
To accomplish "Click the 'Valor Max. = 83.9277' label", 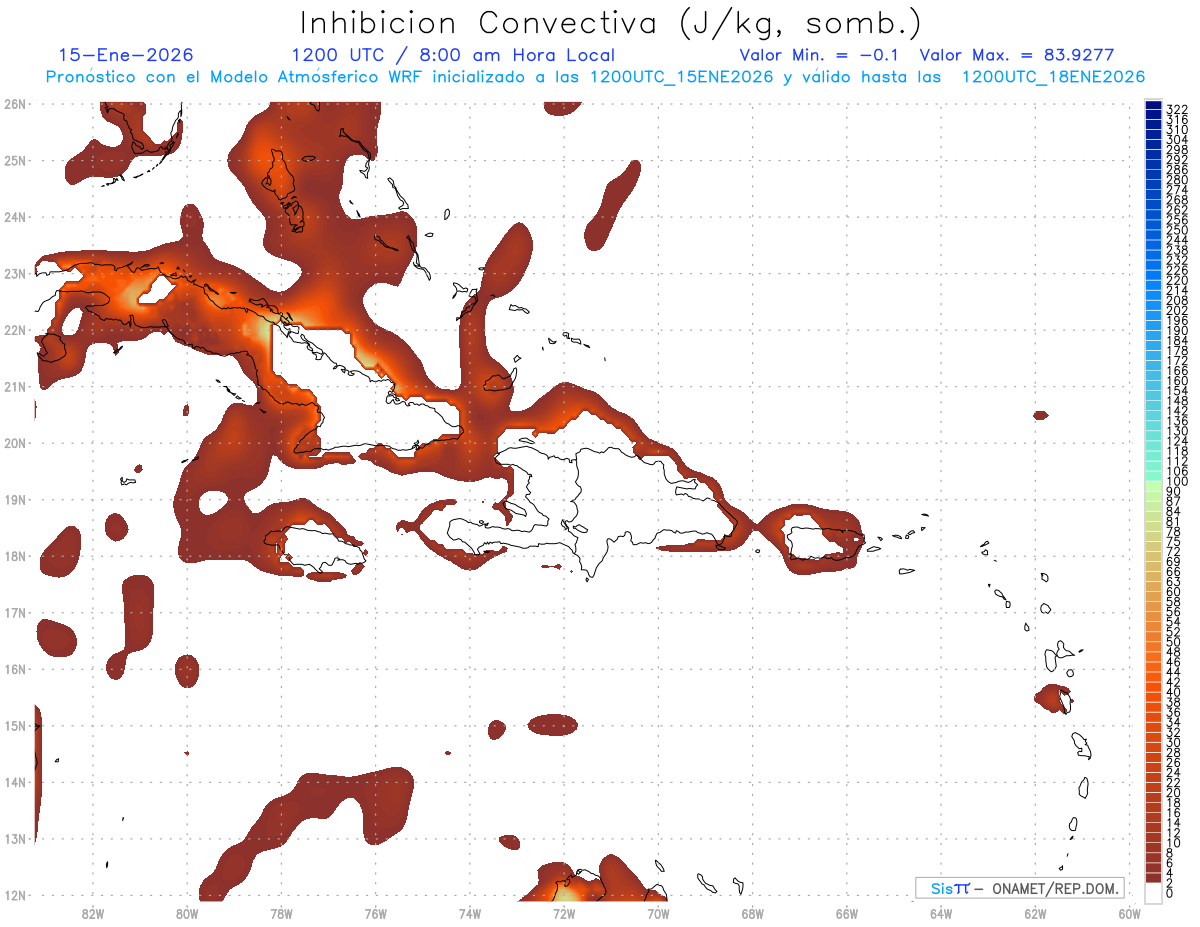I will [x=1017, y=55].
